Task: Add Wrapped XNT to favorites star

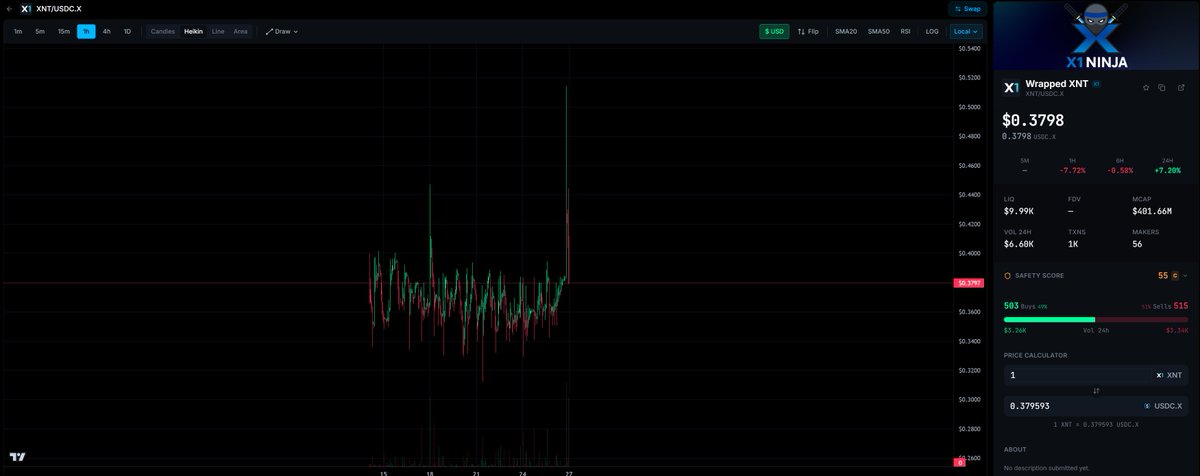Action: coord(1146,87)
